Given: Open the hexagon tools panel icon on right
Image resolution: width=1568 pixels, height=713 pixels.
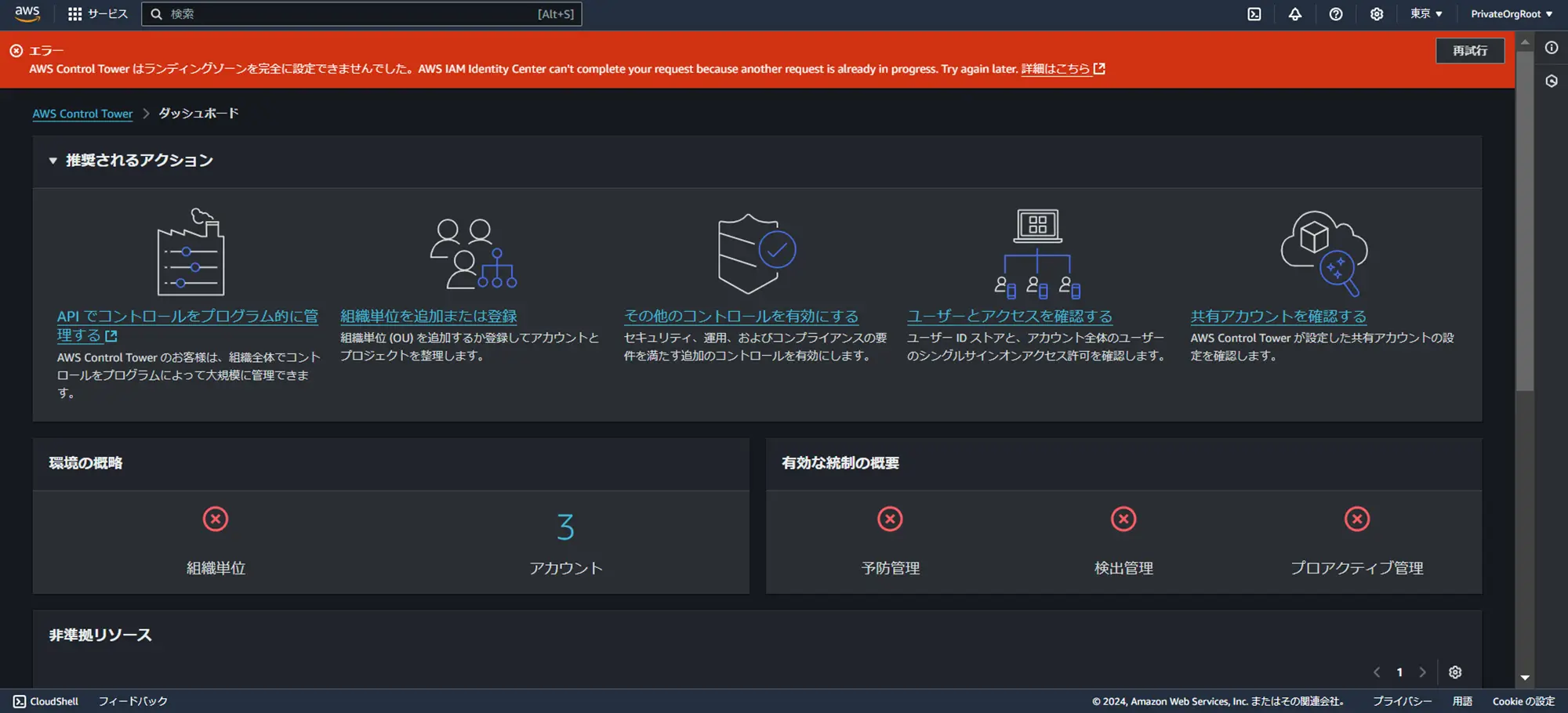Looking at the screenshot, I should [1552, 81].
